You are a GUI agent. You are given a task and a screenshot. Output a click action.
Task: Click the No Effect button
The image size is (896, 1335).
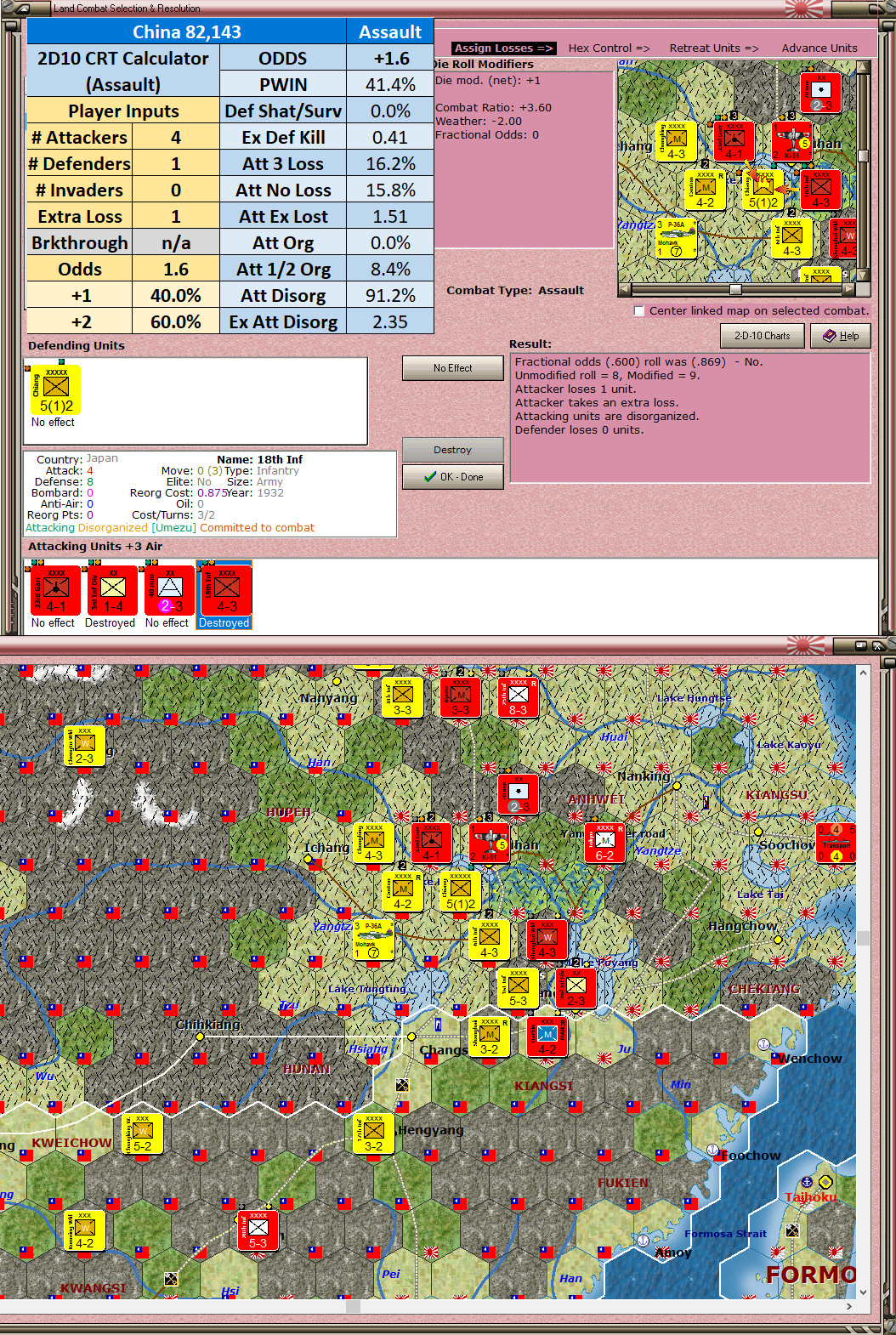[x=452, y=368]
